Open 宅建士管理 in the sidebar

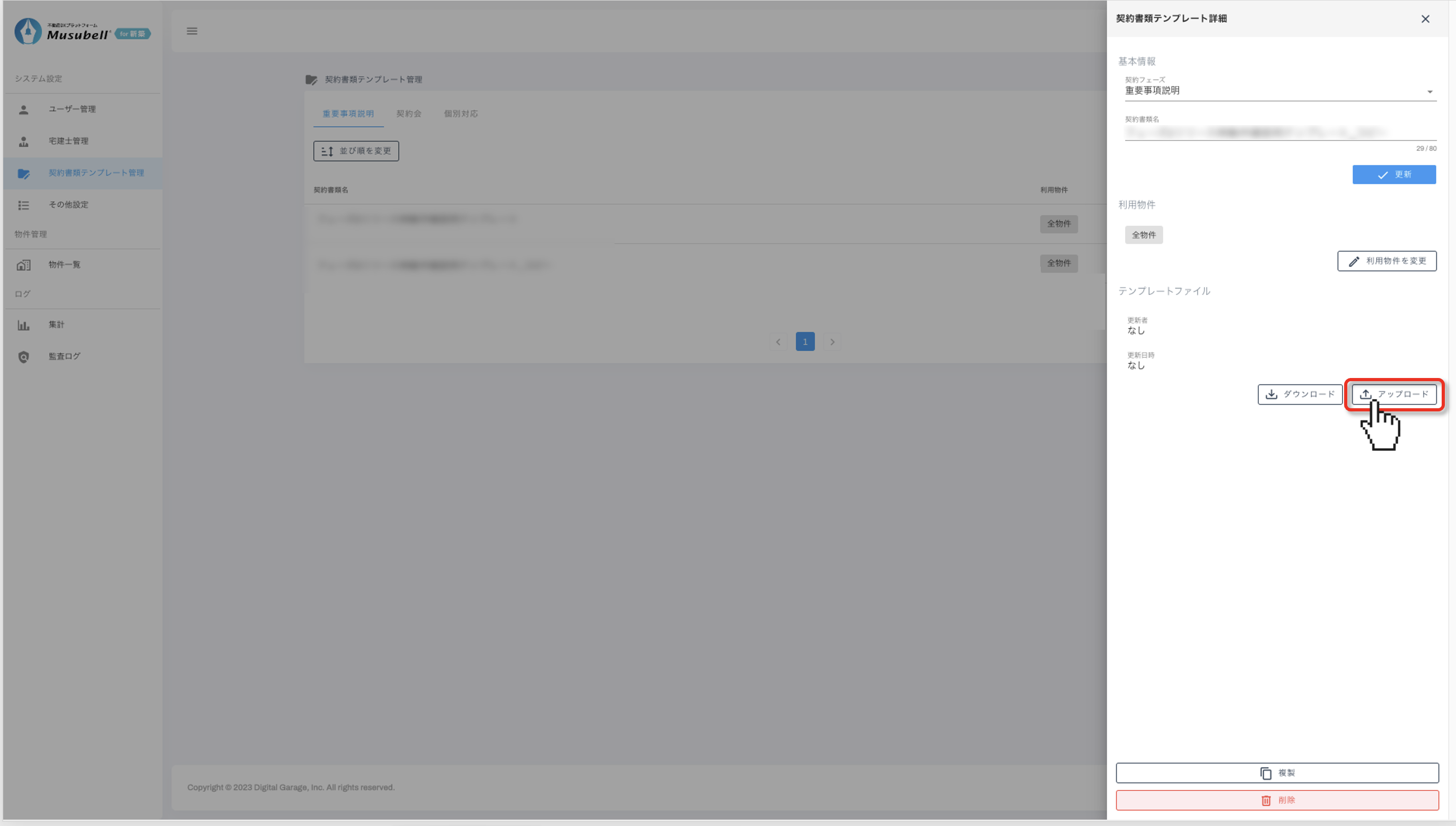click(x=68, y=140)
